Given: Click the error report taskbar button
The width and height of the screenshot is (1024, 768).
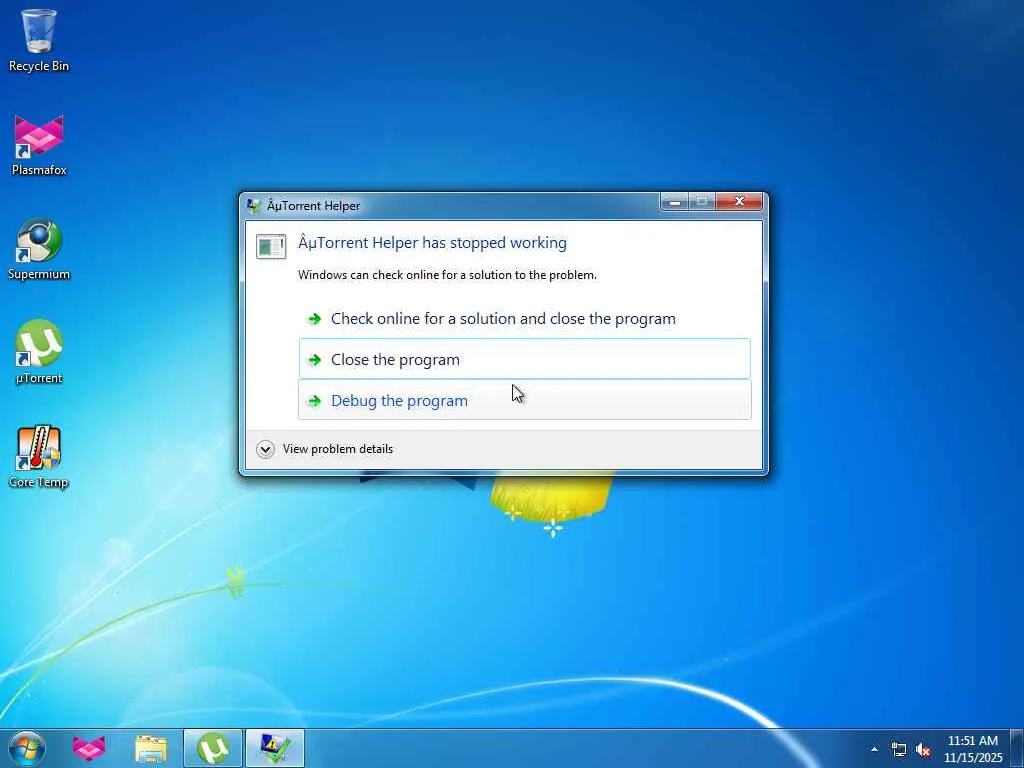Looking at the screenshot, I should pos(275,748).
